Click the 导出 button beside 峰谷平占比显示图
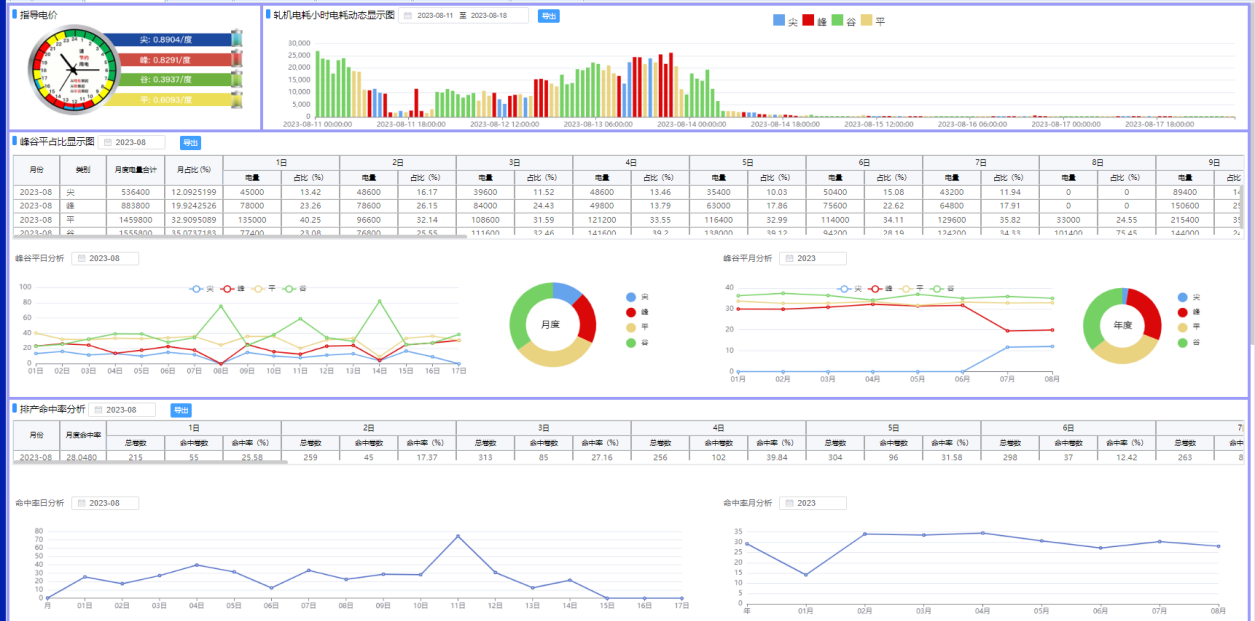The height and width of the screenshot is (621, 1255). click(190, 143)
